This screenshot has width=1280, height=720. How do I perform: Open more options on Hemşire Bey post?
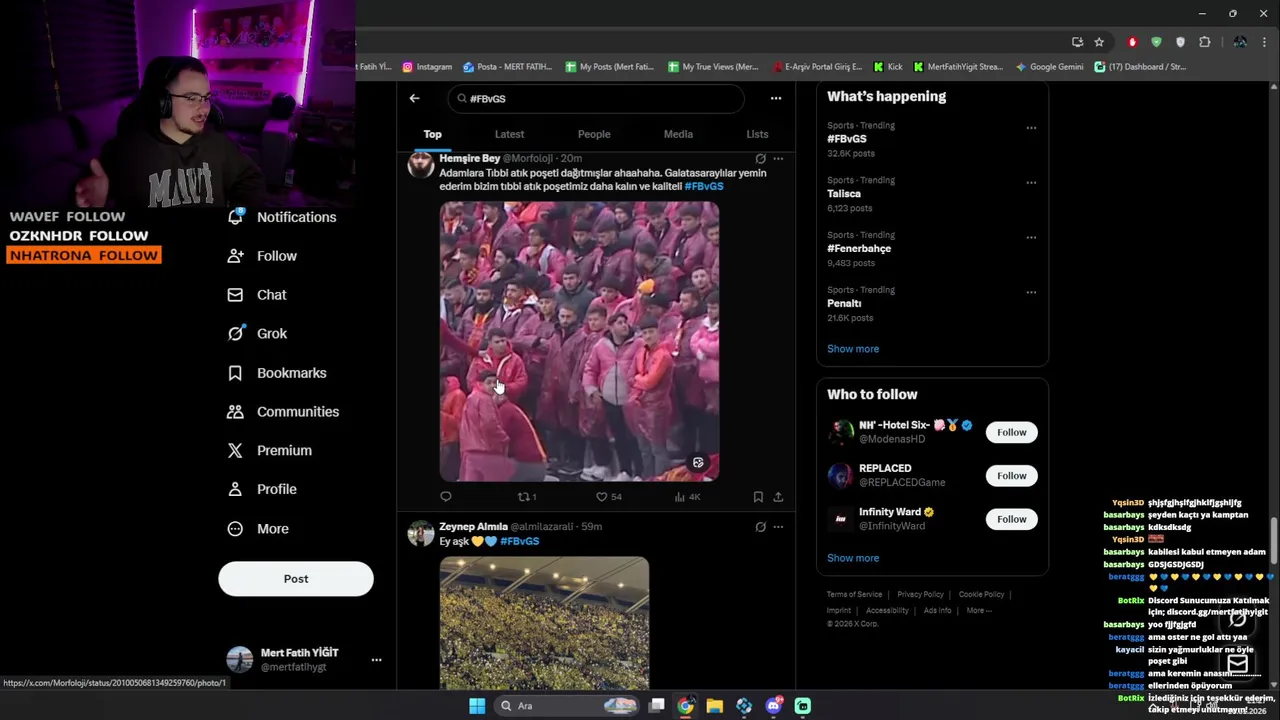coord(778,159)
